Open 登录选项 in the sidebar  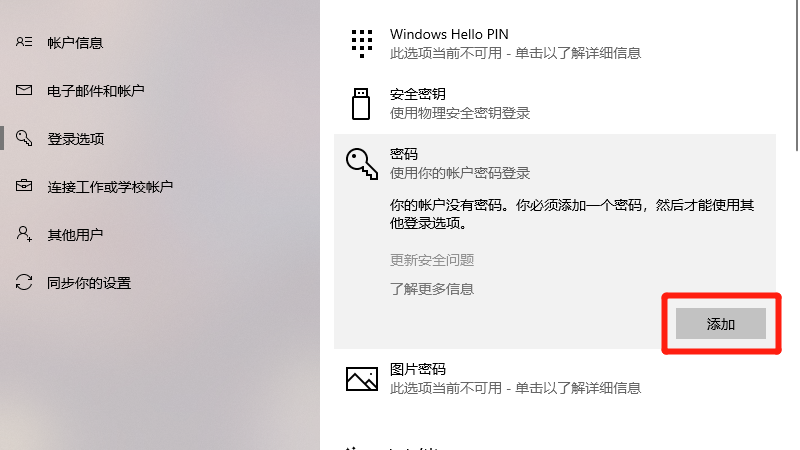pyautogui.click(x=76, y=139)
